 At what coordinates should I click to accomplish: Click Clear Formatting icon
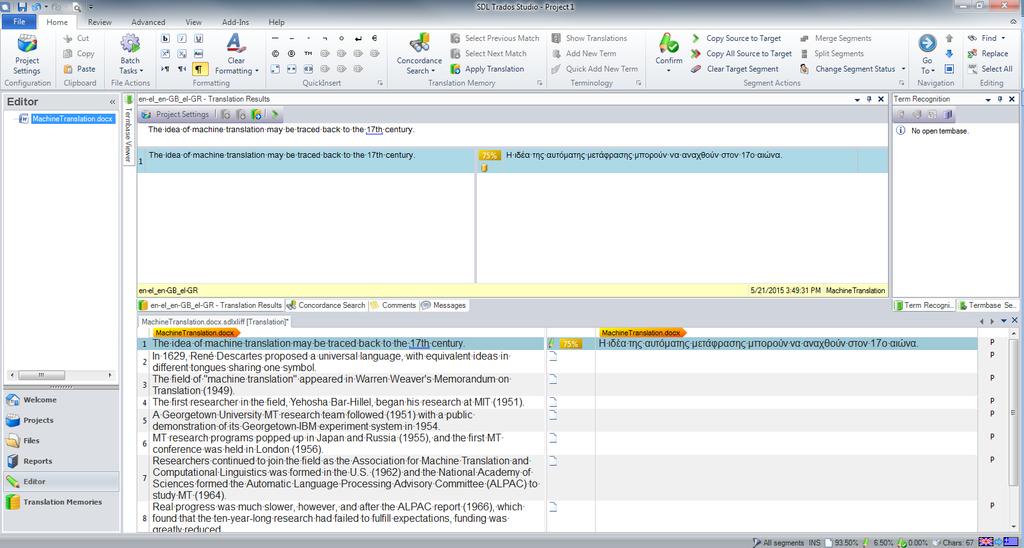236,43
